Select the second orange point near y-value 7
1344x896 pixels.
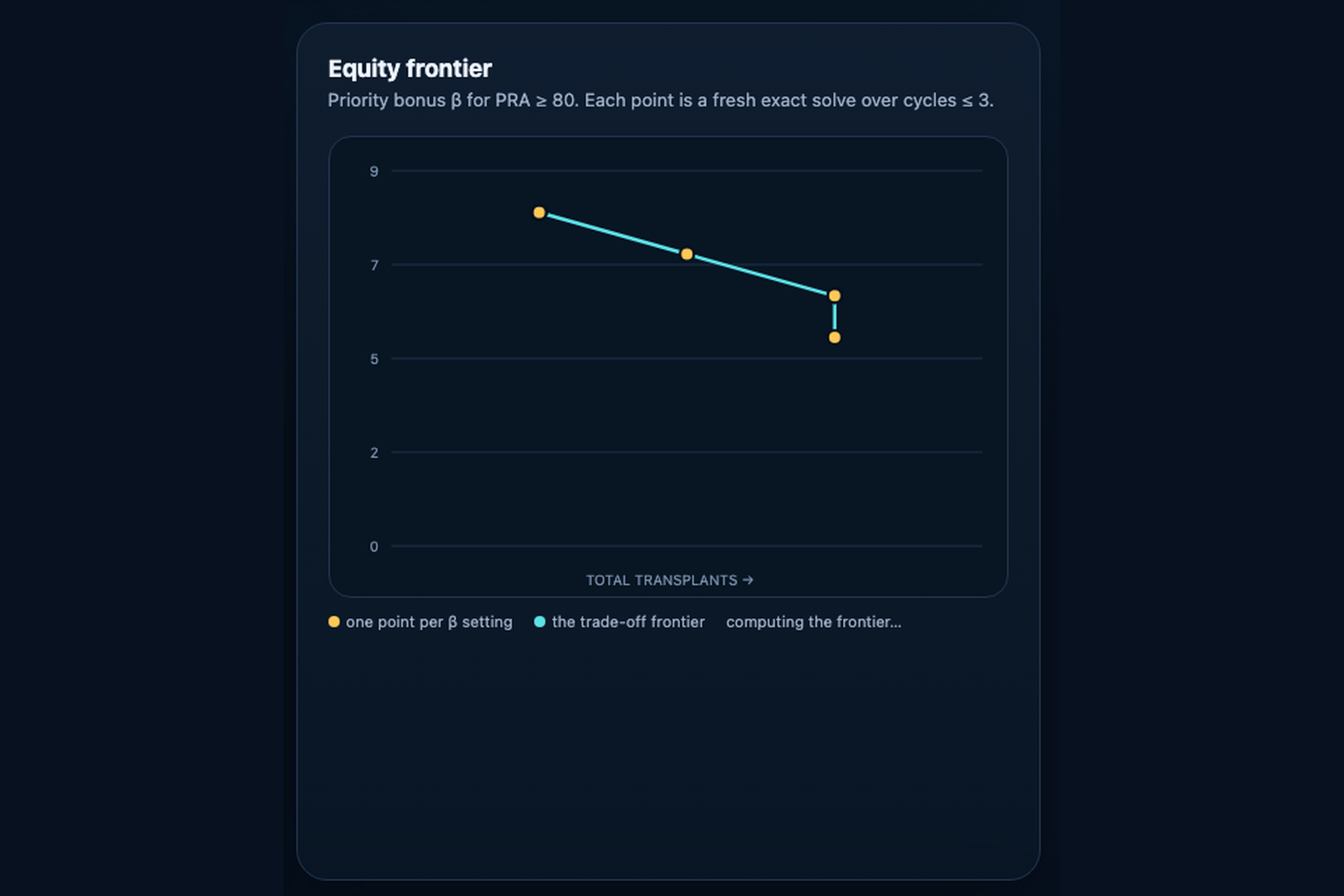(687, 255)
